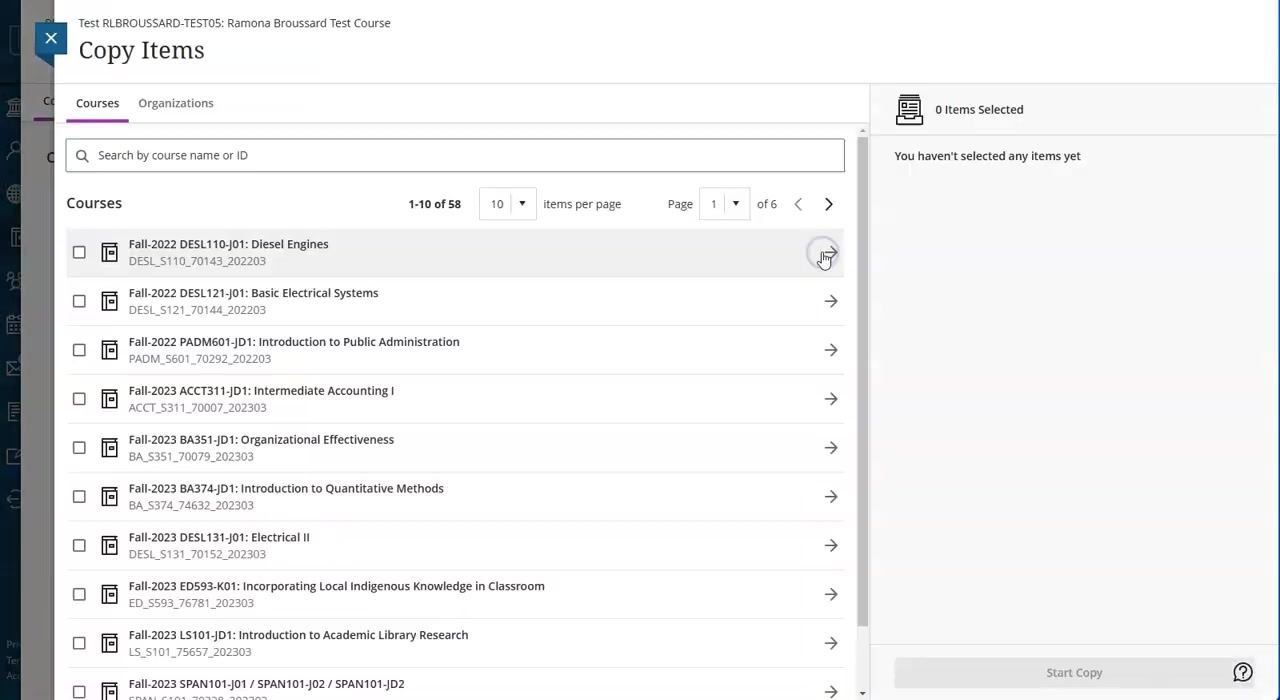The image size is (1280, 700).
Task: Click the 0 Items Selected label
Action: 979,110
